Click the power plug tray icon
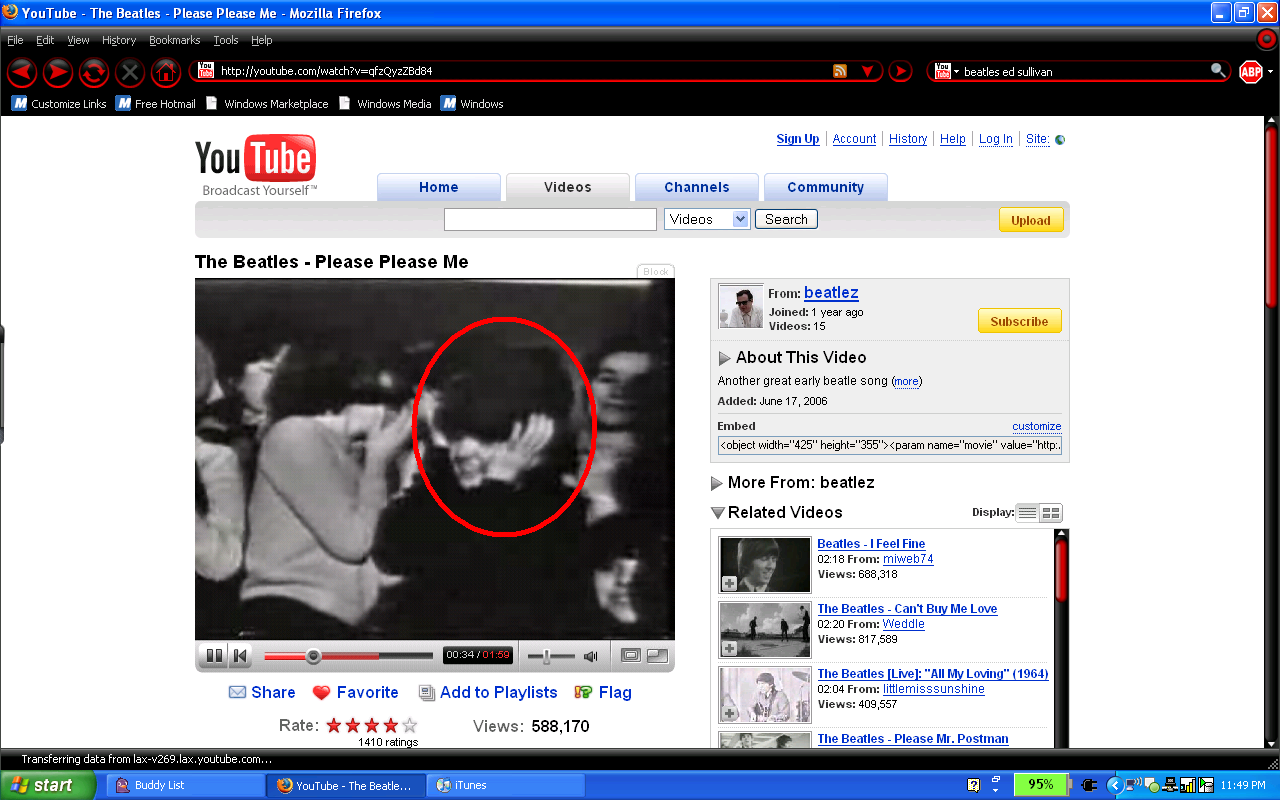 coord(1089,785)
